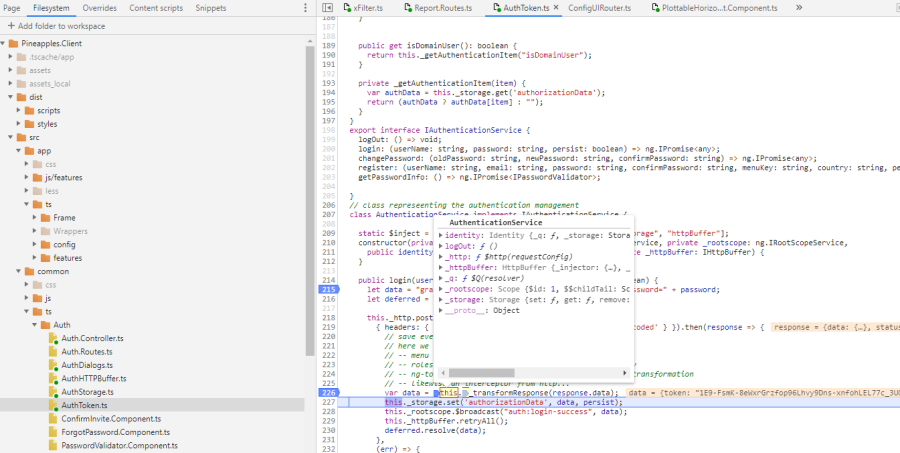Expand the _storage property in the popup
900x453 pixels.
click(x=441, y=299)
